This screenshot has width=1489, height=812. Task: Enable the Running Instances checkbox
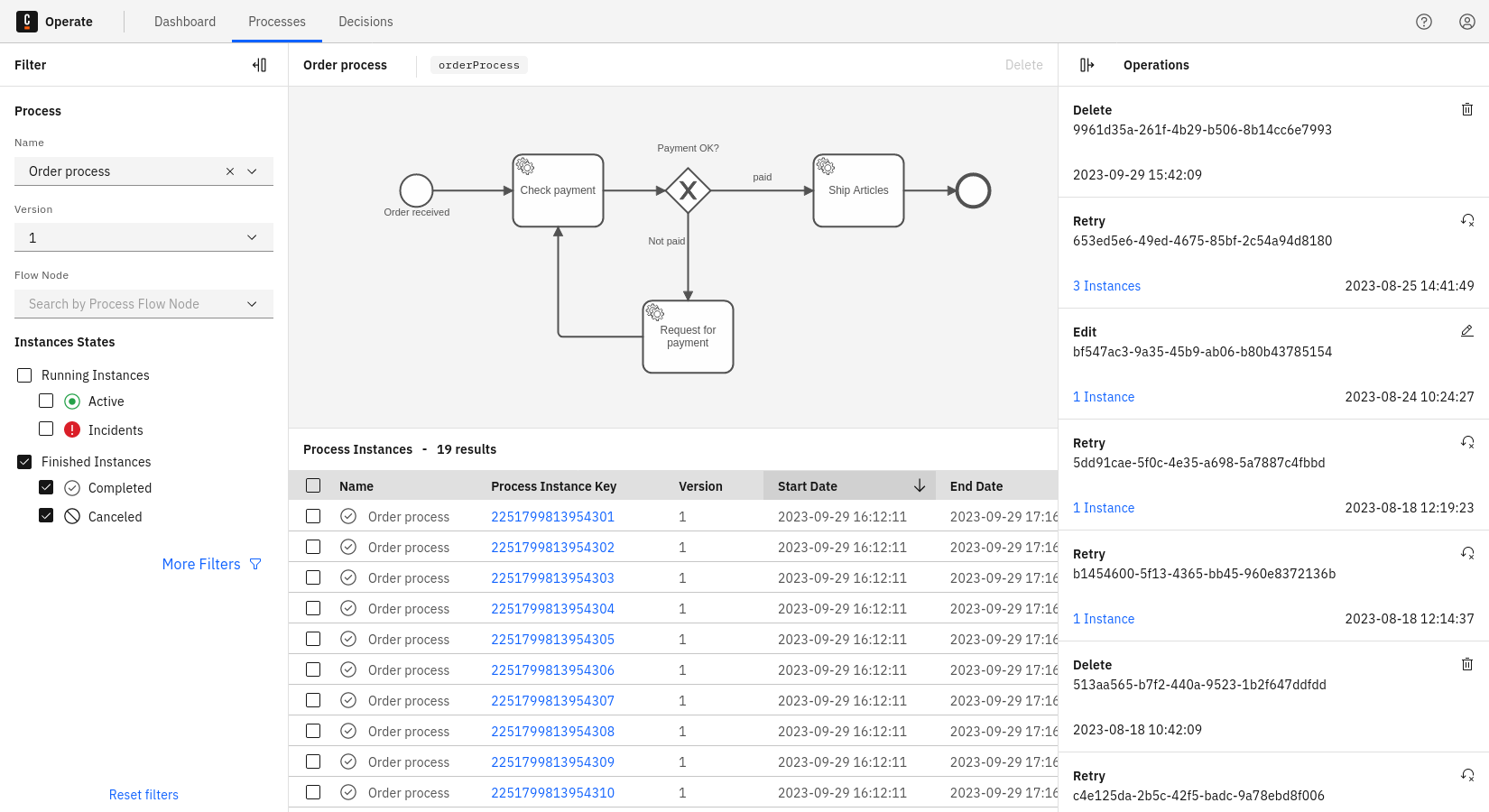[x=24, y=375]
